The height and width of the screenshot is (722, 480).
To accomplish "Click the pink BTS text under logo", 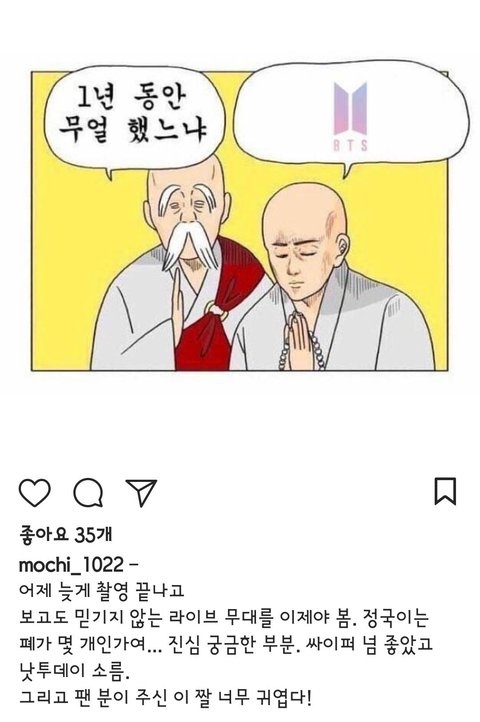I will coord(351,146).
